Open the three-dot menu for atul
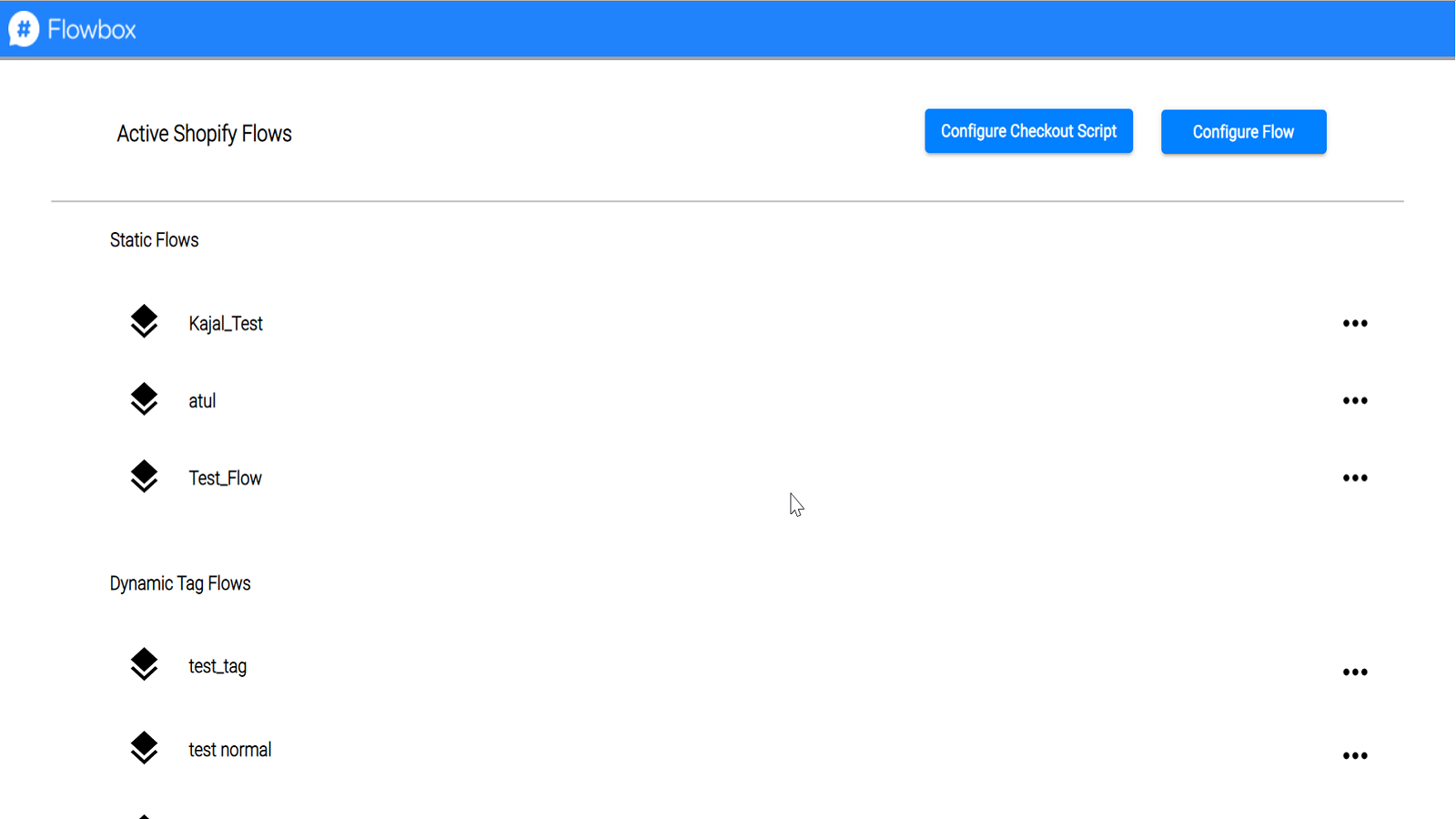Image resolution: width=1456 pixels, height=819 pixels. pos(1355,400)
